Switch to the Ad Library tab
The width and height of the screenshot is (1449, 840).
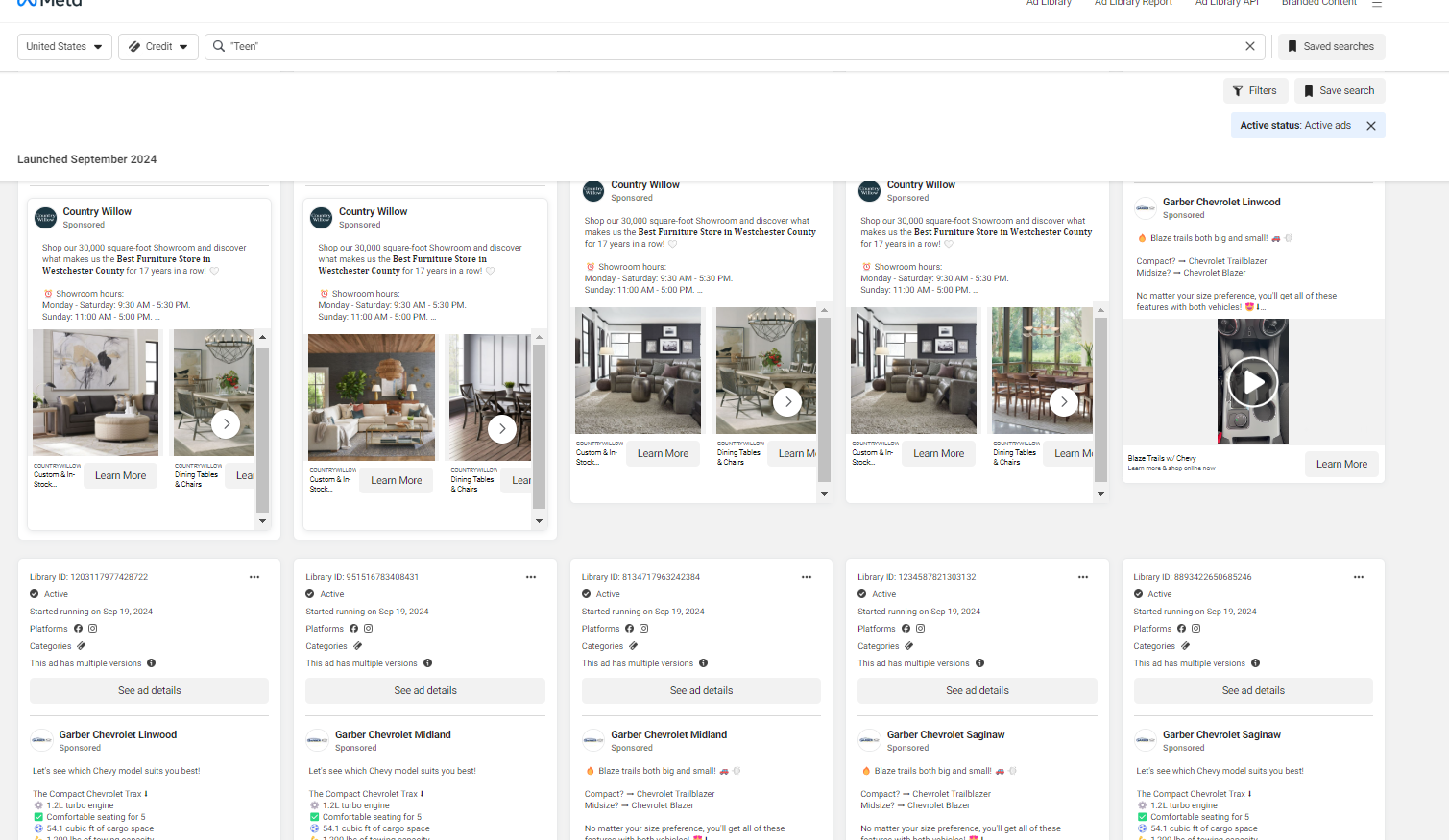click(x=1049, y=3)
